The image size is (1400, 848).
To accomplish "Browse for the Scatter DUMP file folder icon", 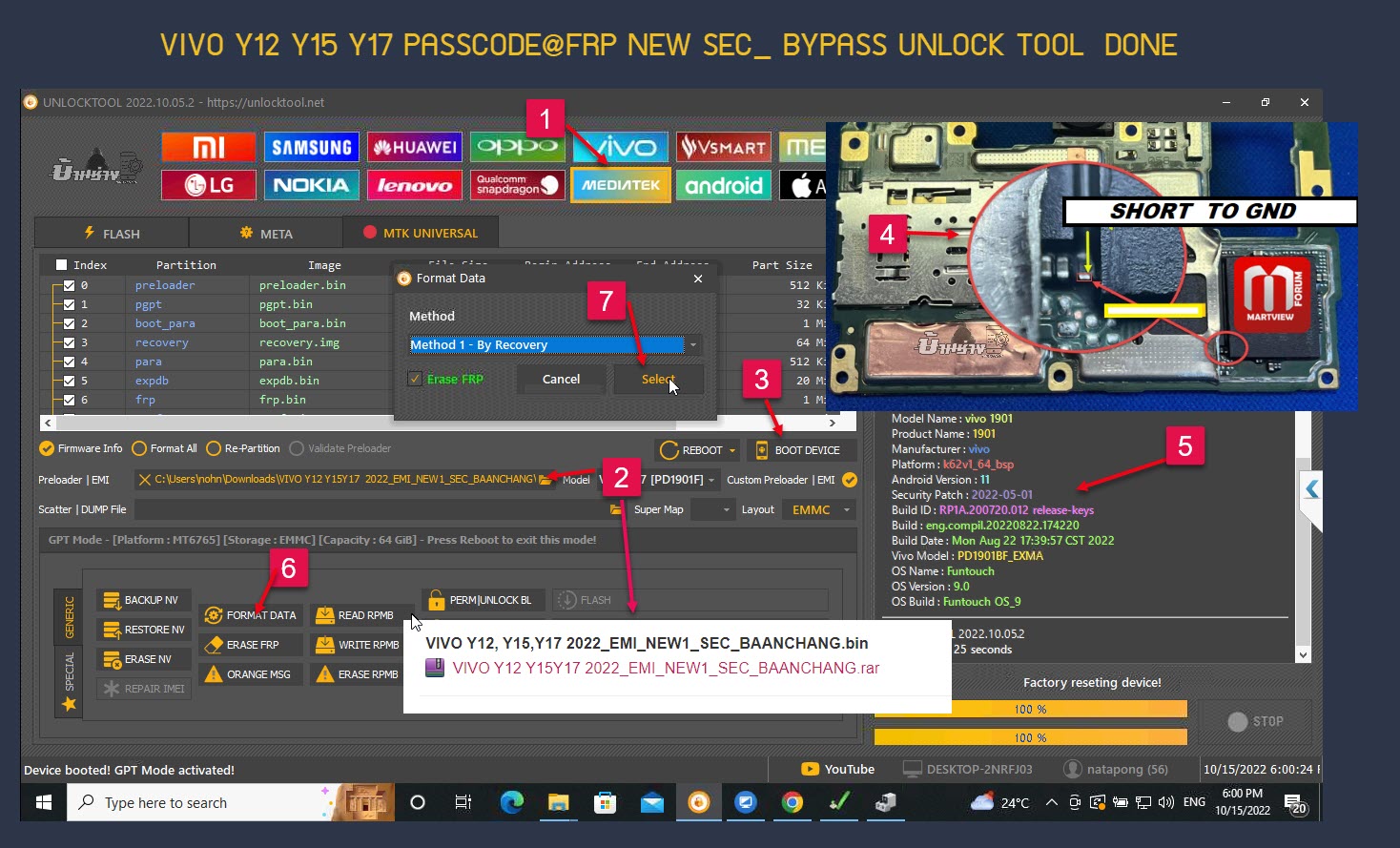I will tap(616, 509).
